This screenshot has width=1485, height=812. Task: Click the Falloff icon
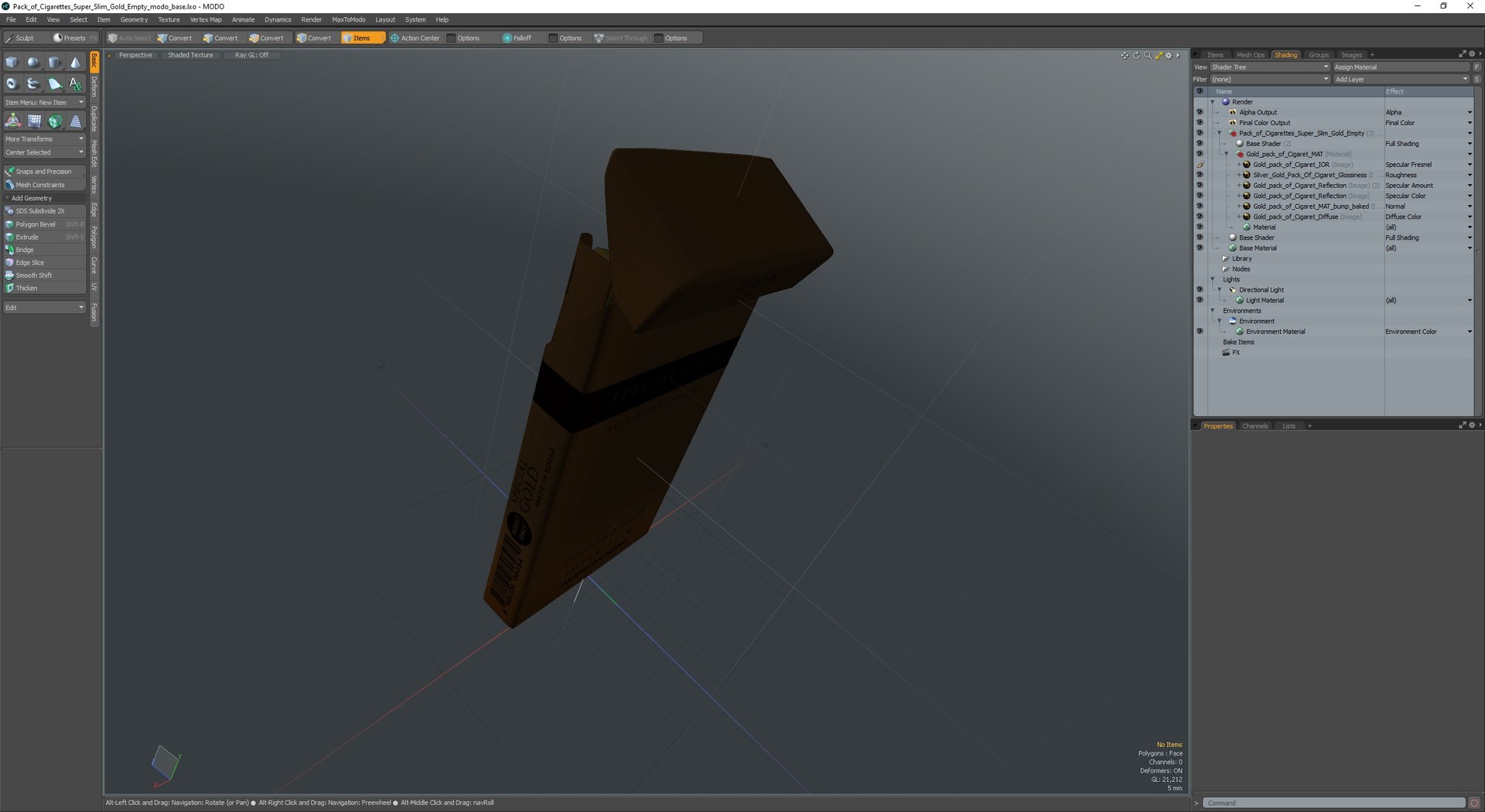(x=507, y=38)
